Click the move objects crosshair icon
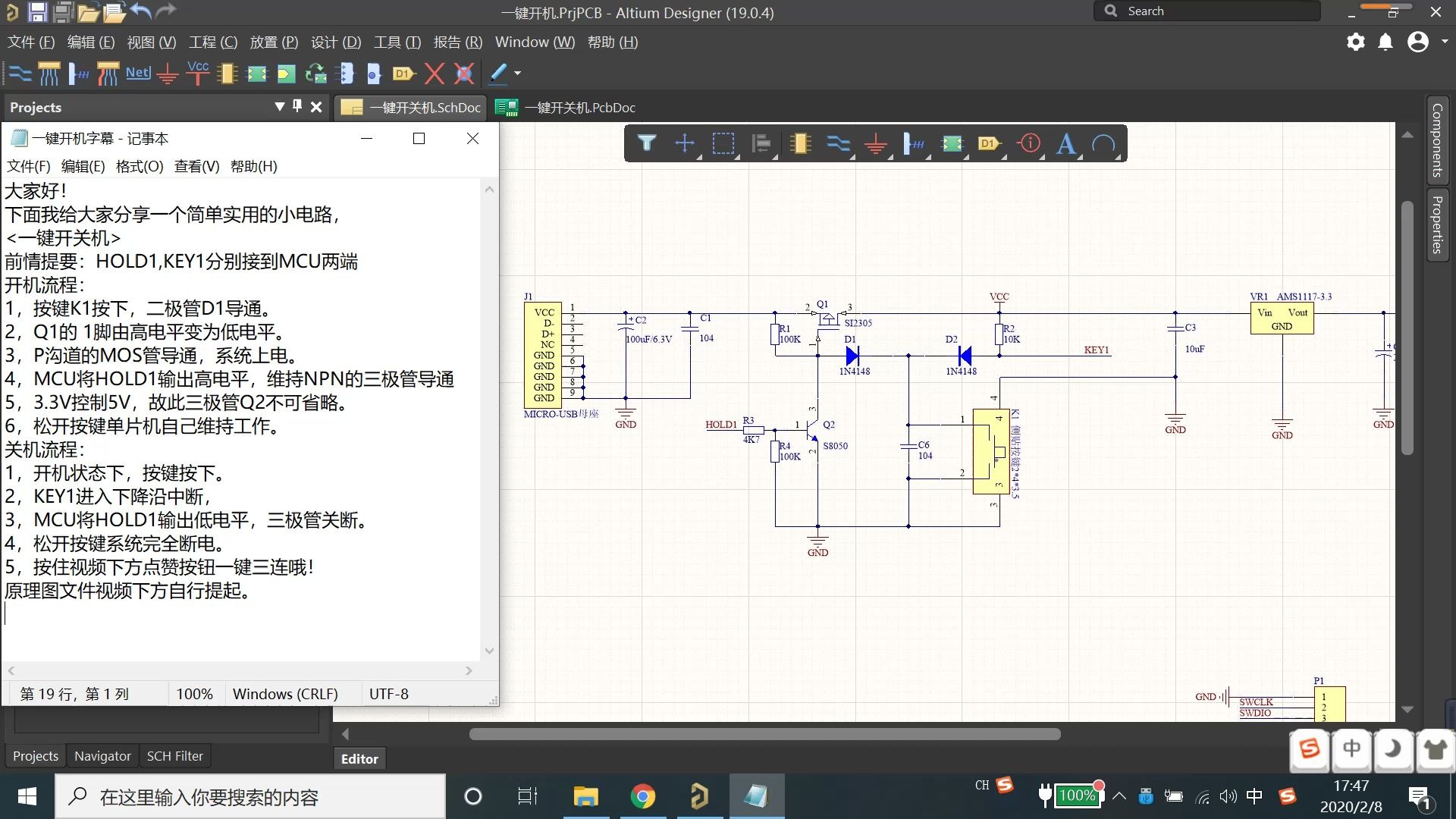Screen dimensions: 1456x819 (685, 143)
